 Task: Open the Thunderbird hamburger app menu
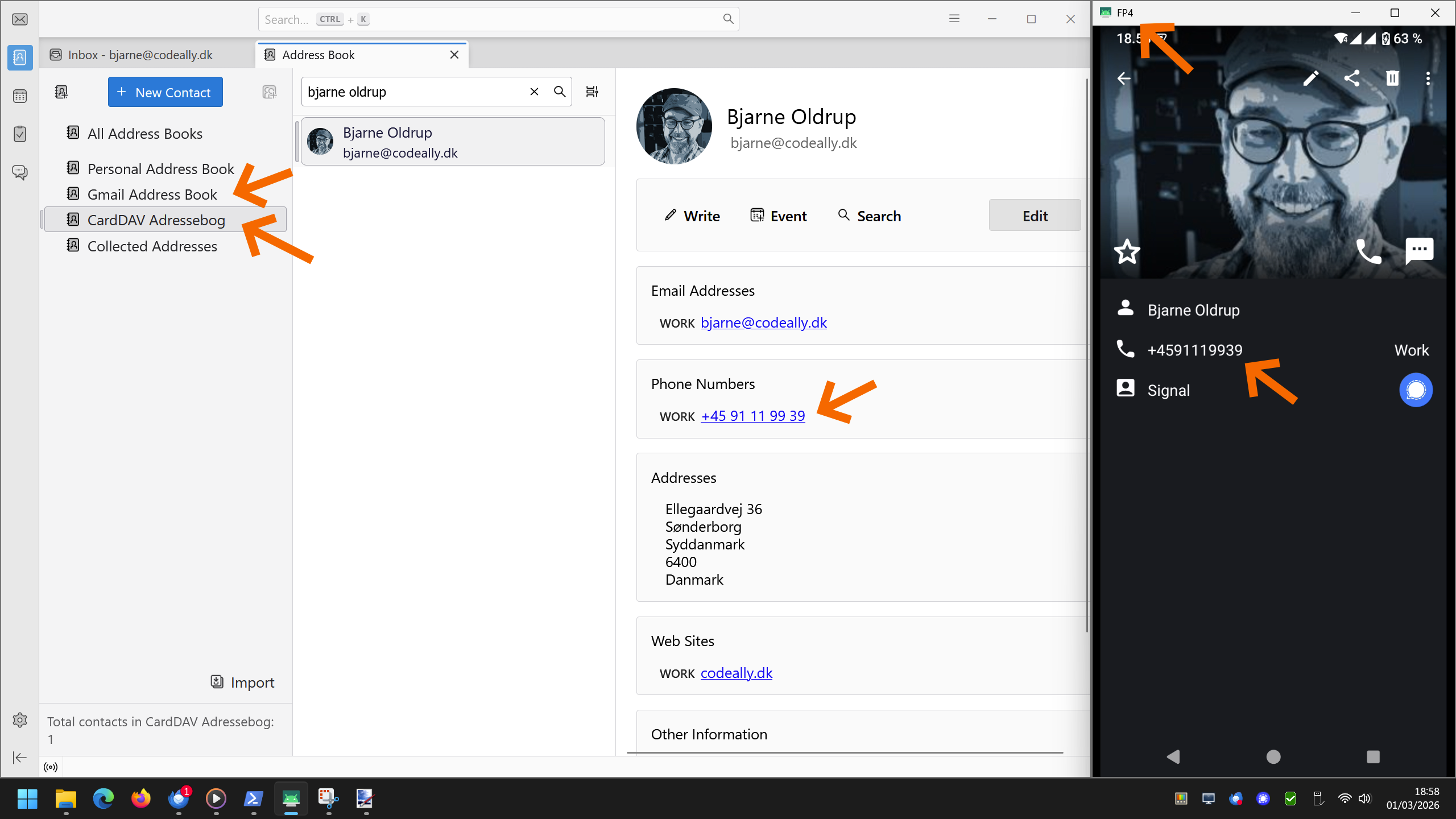pos(954,19)
